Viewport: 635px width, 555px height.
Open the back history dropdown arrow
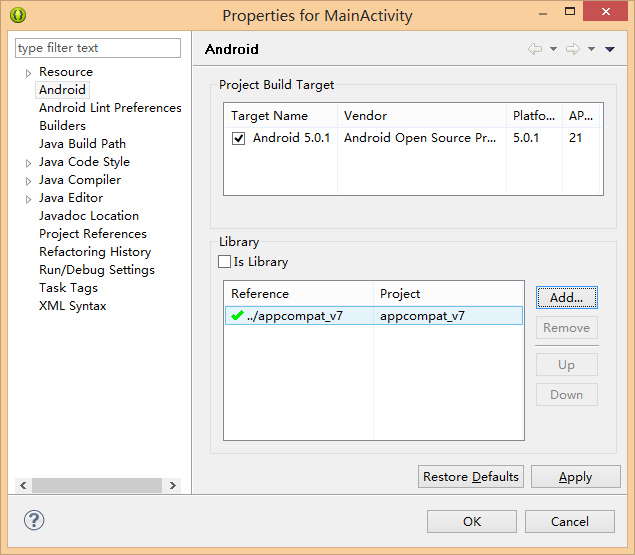coord(553,49)
